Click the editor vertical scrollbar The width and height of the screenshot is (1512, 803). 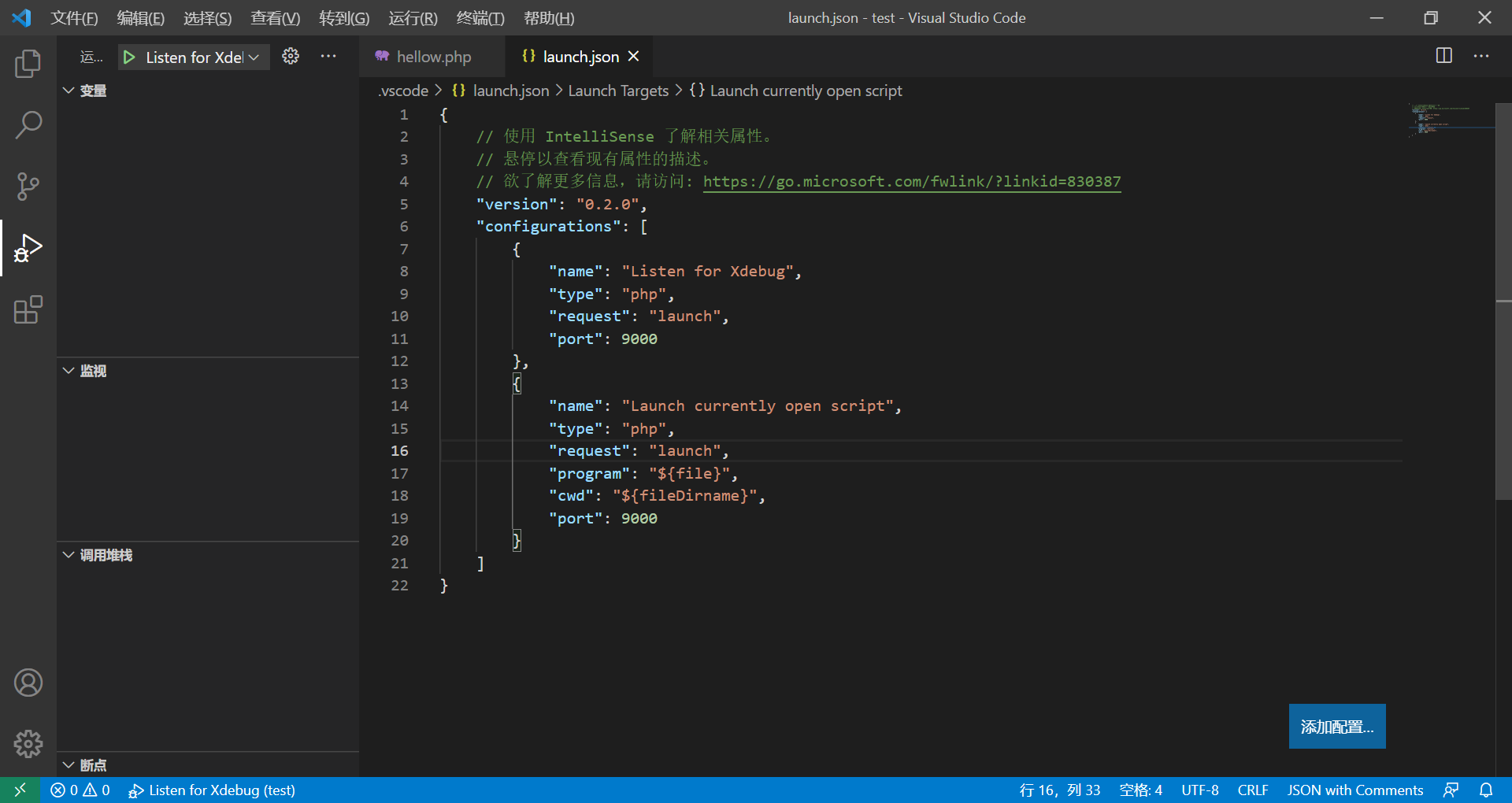click(x=1503, y=301)
